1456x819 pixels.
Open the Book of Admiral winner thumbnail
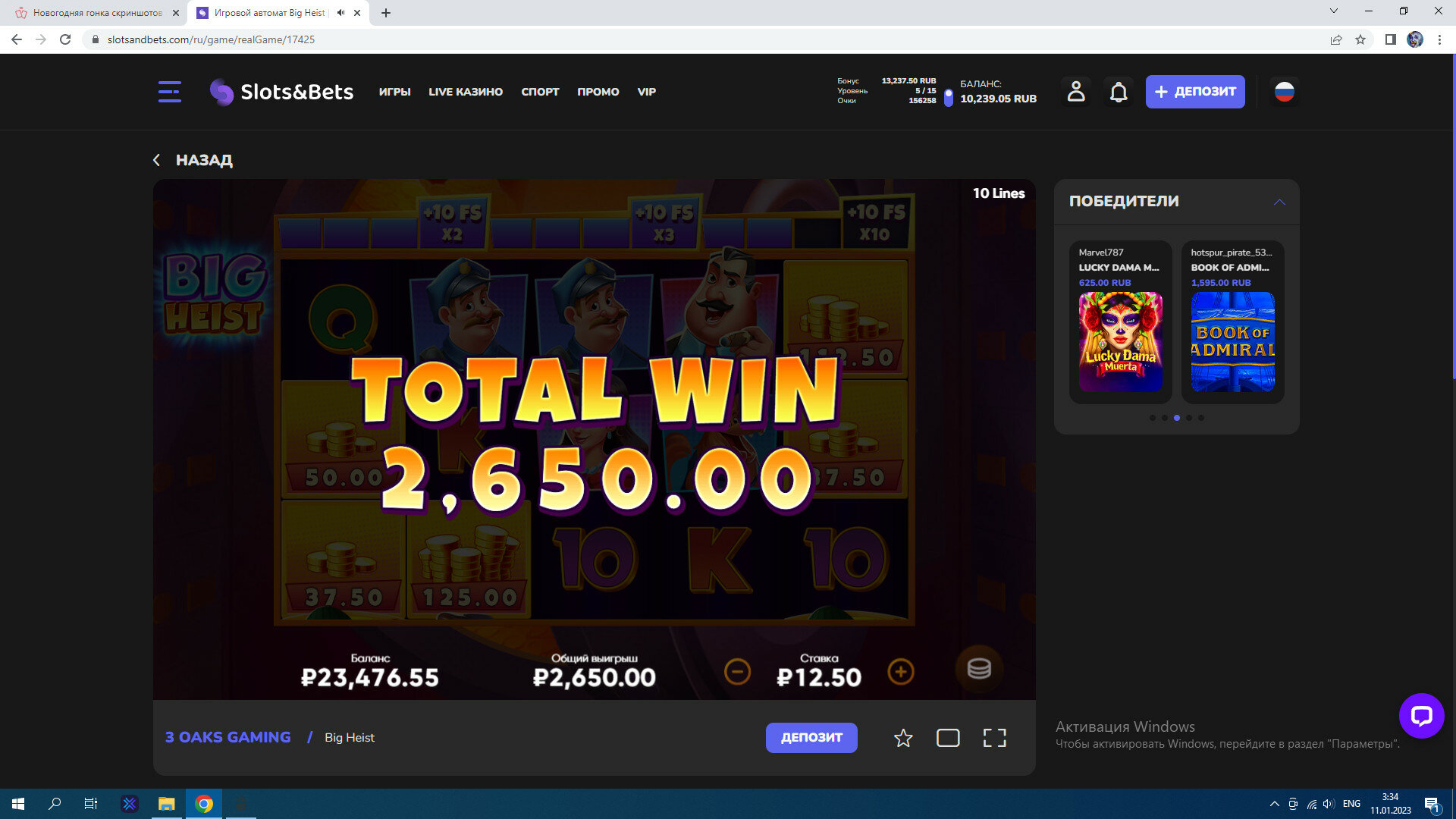click(1232, 342)
